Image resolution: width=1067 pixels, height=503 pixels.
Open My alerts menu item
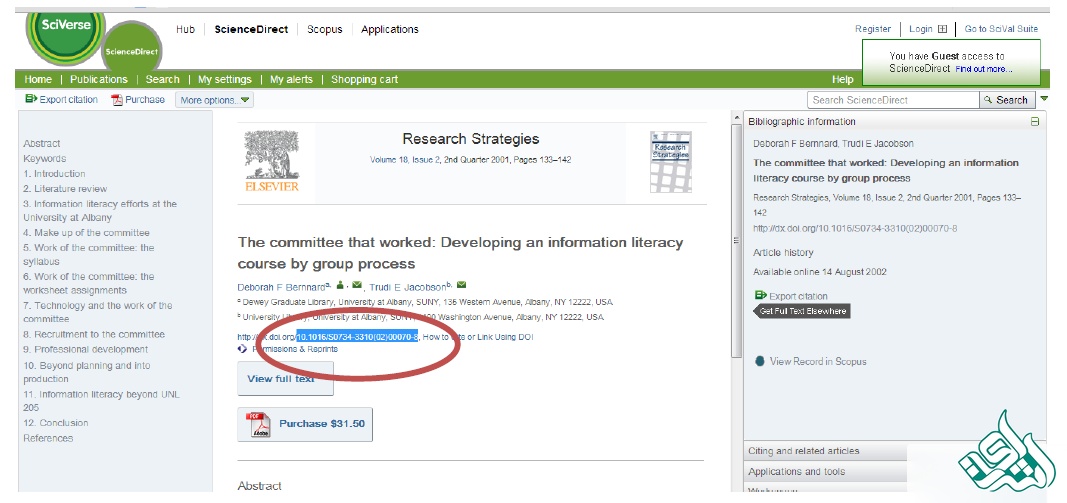(291, 80)
